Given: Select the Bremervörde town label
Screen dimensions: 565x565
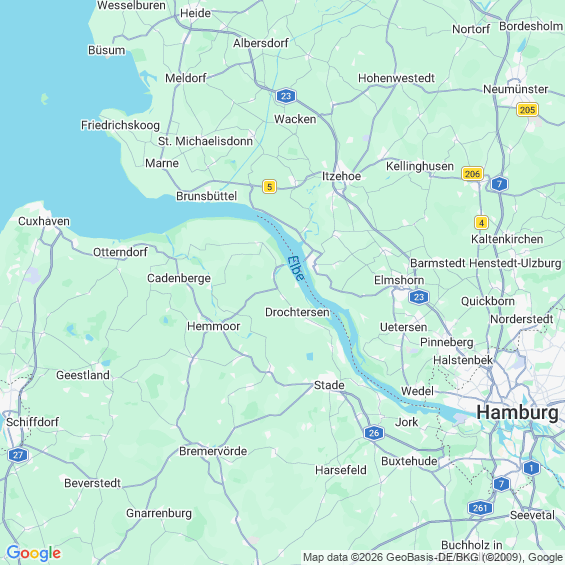Looking at the screenshot, I should coord(213,451).
